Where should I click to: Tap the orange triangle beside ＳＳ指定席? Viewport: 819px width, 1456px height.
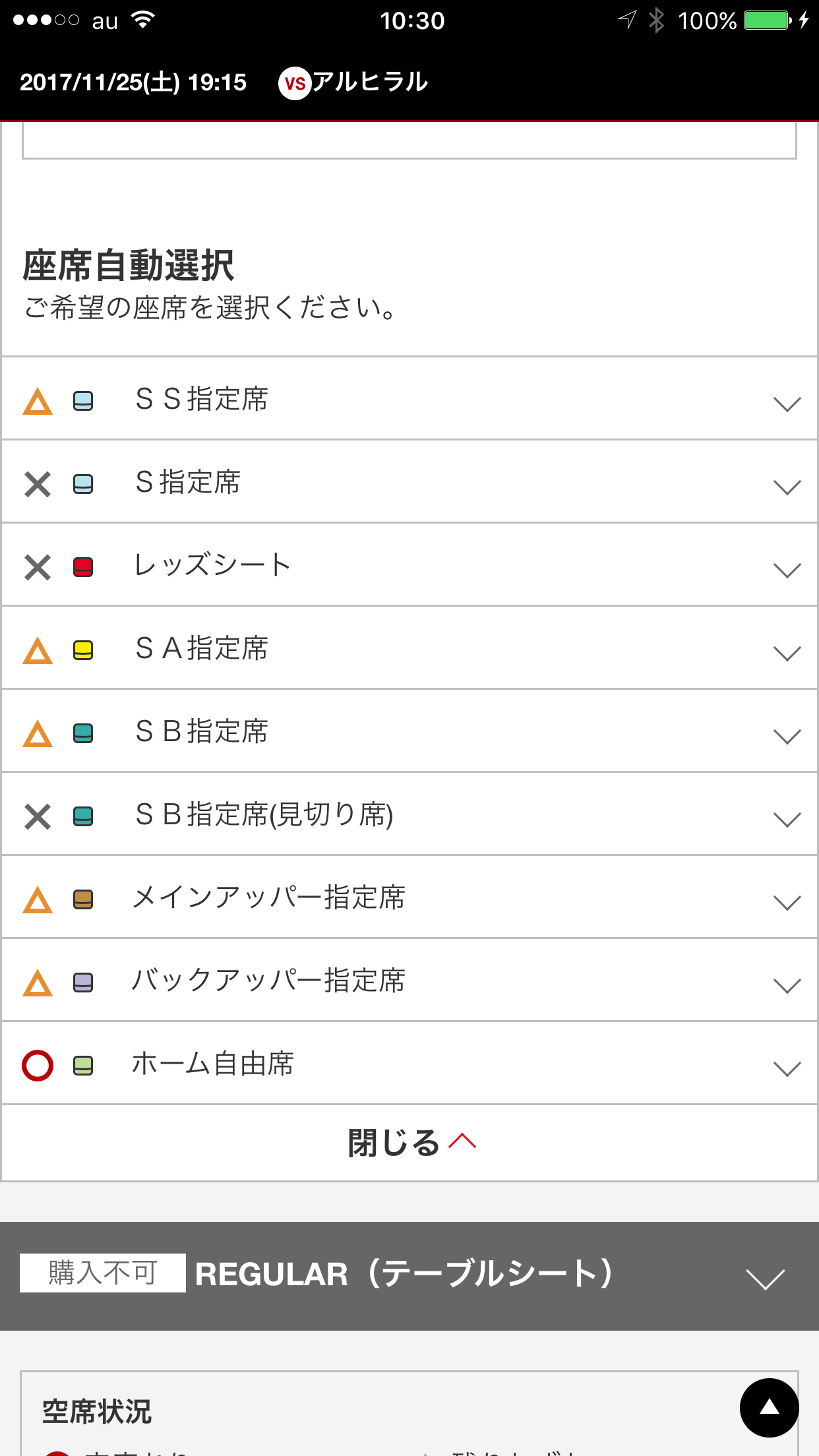click(x=38, y=401)
